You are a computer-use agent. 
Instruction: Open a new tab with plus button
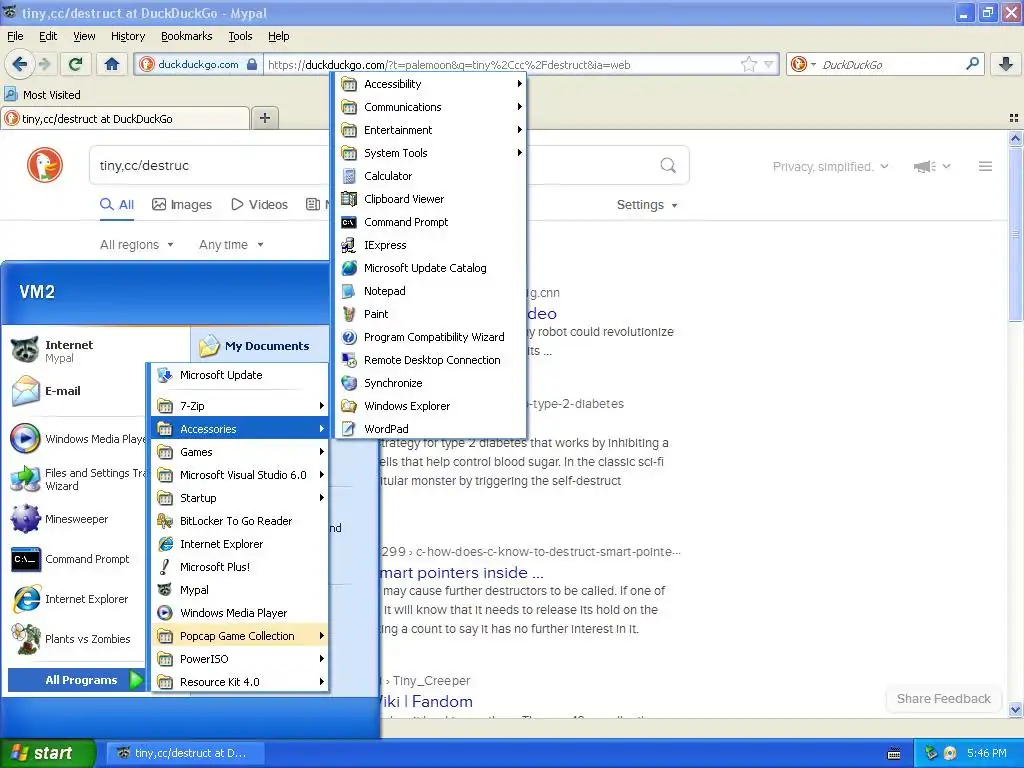tap(264, 118)
